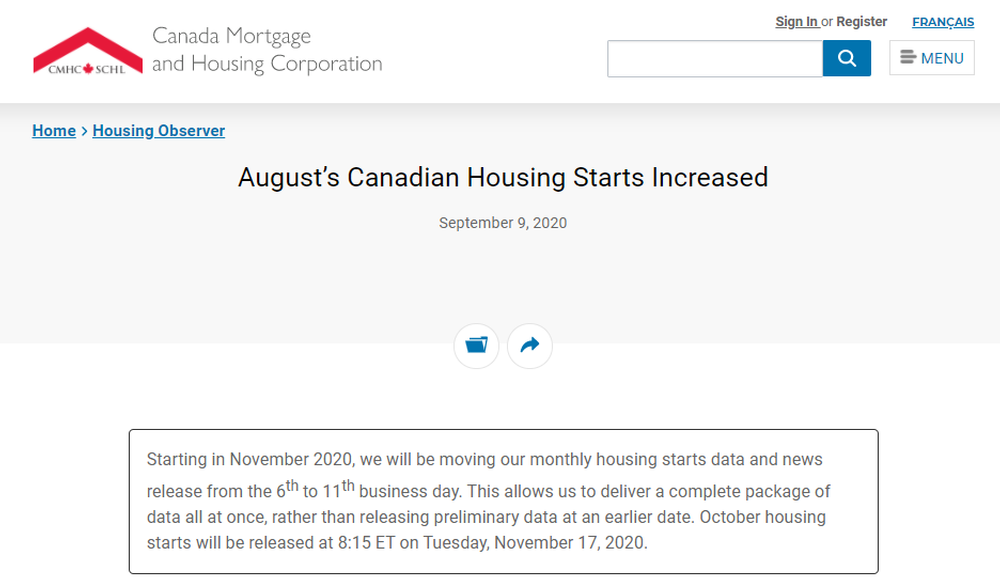Open the Housing Observer breadcrumb link
This screenshot has height=582, width=1000.
pyautogui.click(x=159, y=131)
